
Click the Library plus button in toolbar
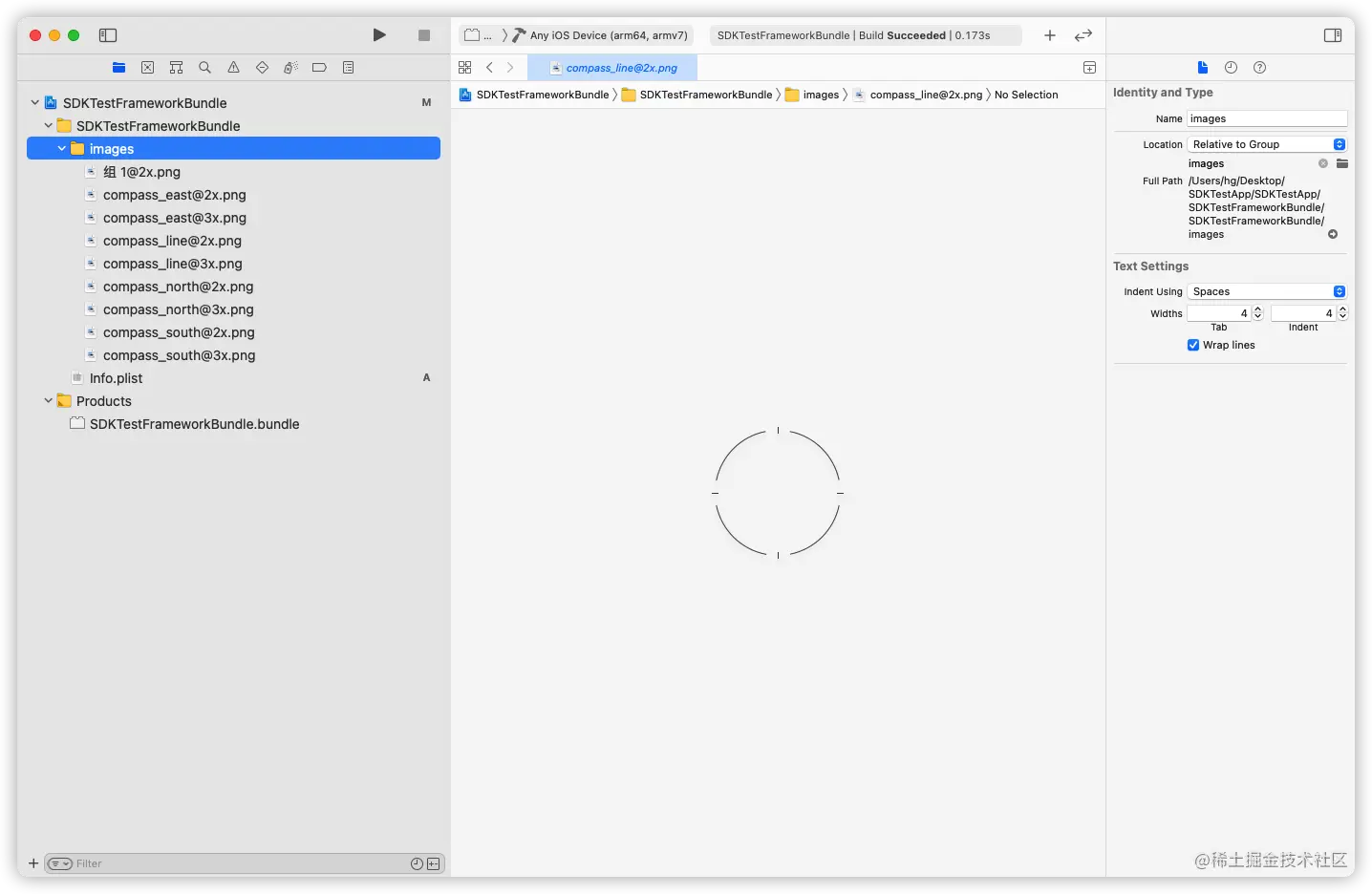click(x=1050, y=35)
